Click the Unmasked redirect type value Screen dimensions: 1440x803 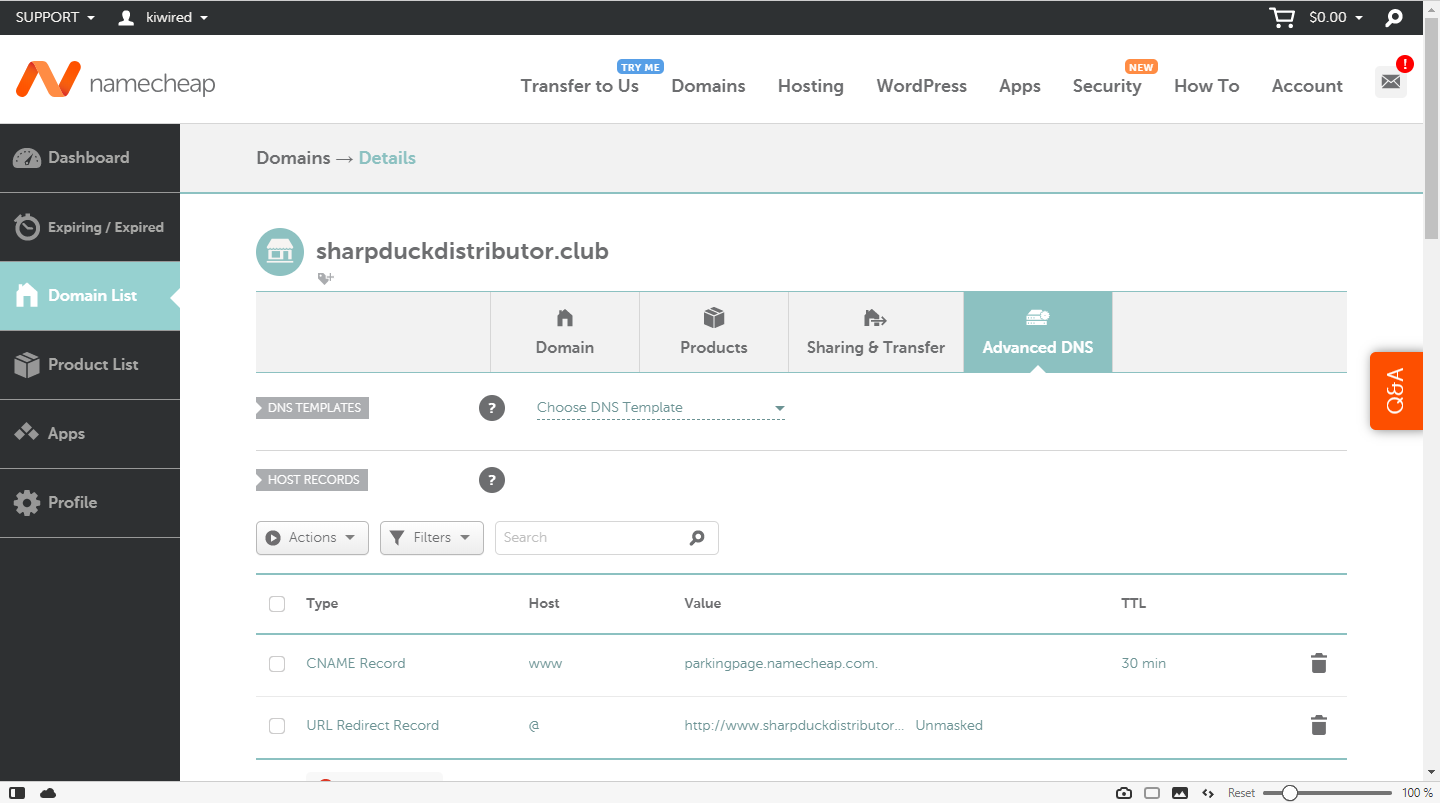pyautogui.click(x=949, y=726)
